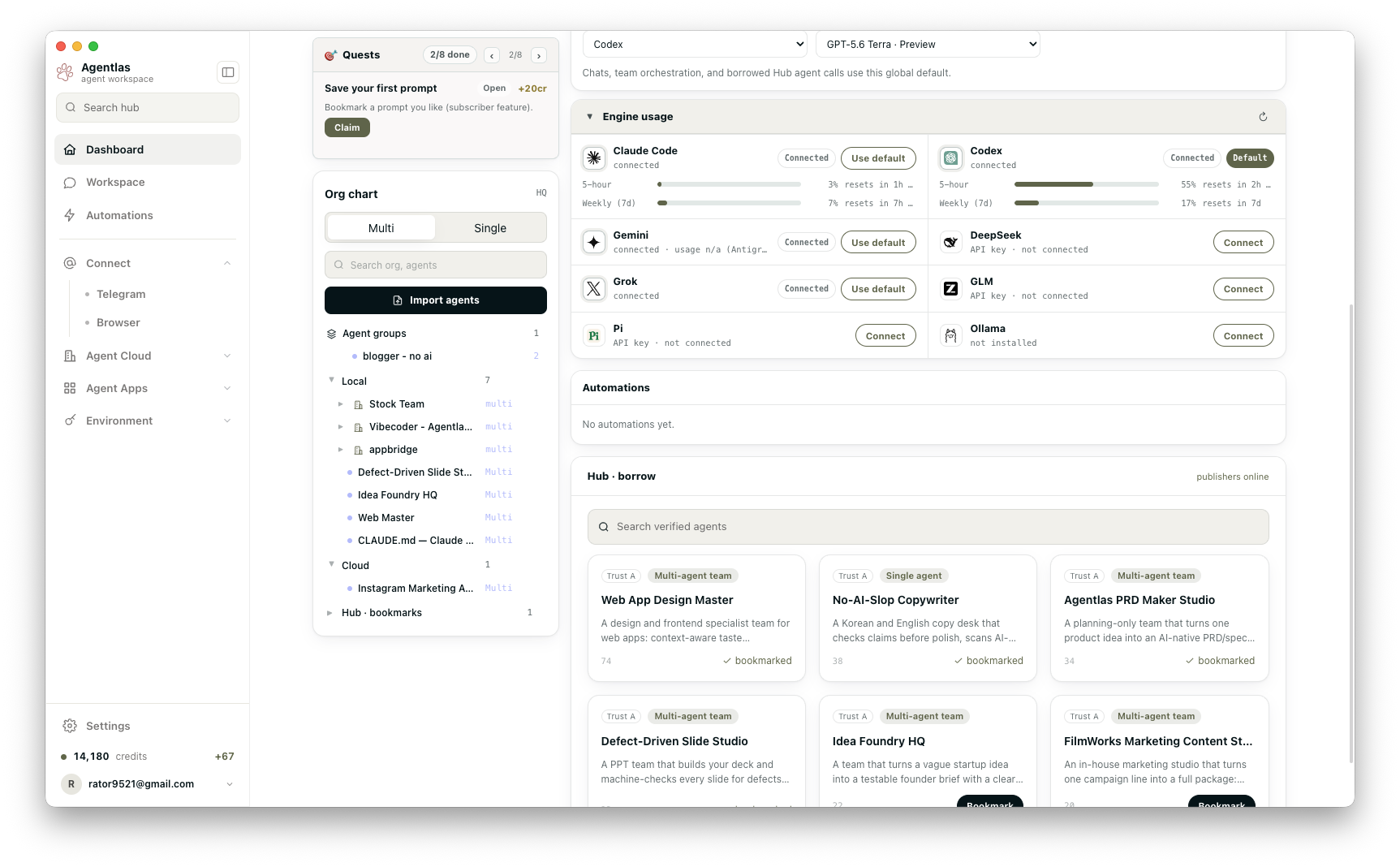Click Codex 5-hour usage bar
This screenshot has height=867, width=1400.
click(x=1087, y=184)
